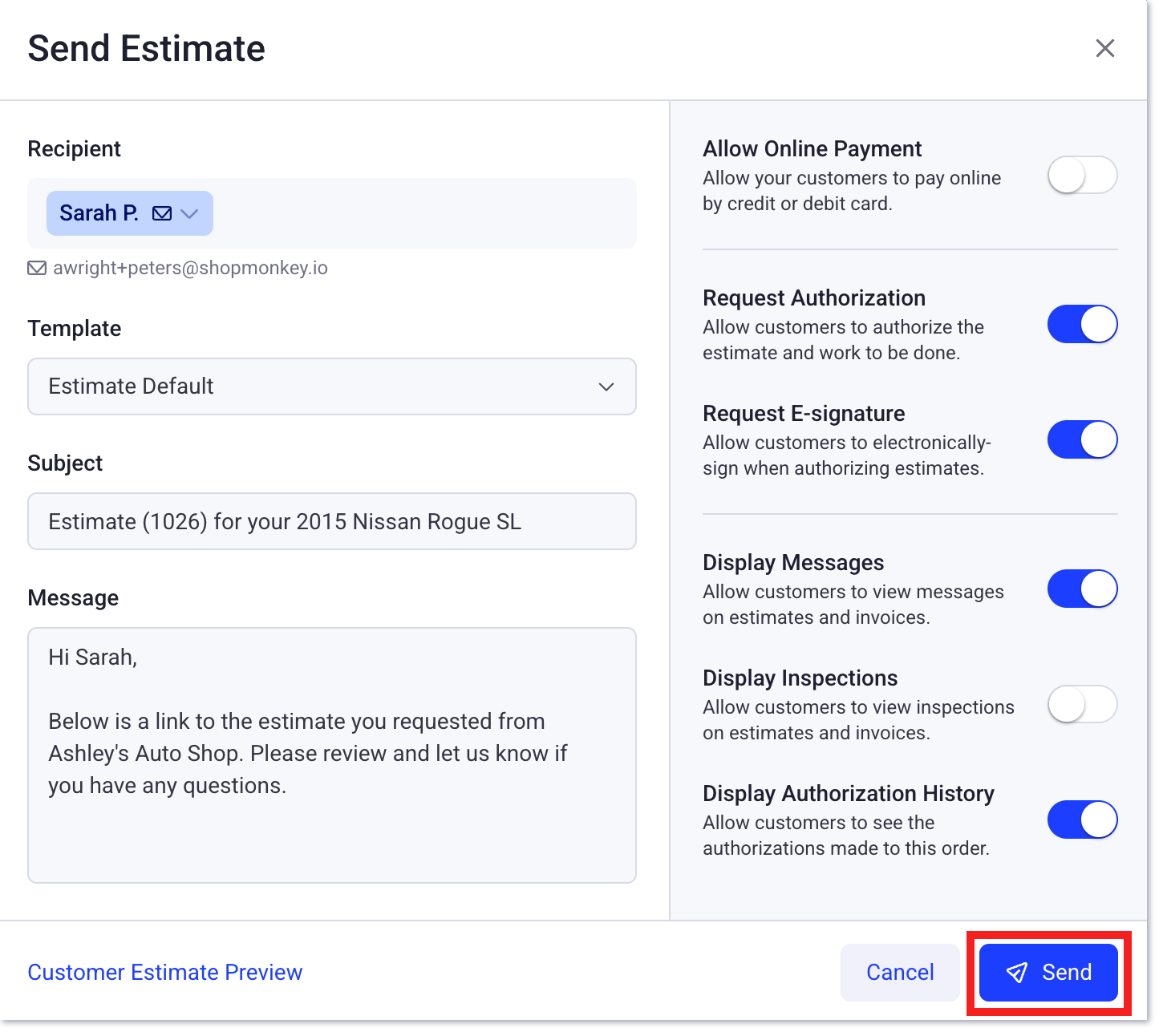This screenshot has width=1163, height=1036.
Task: Click the Display Inspections heading
Action: click(800, 678)
